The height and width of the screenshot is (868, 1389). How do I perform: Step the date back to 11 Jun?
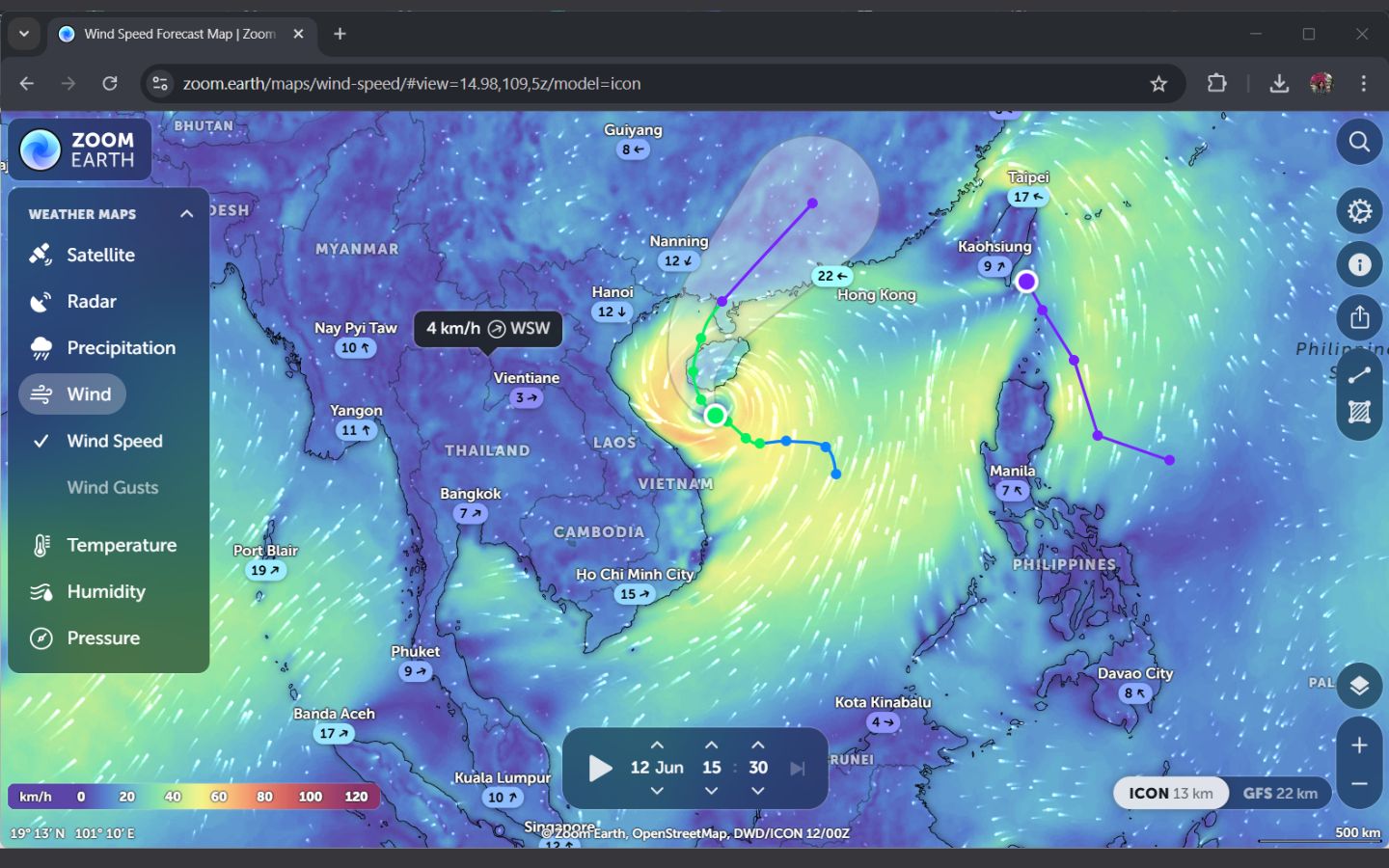coord(657,791)
